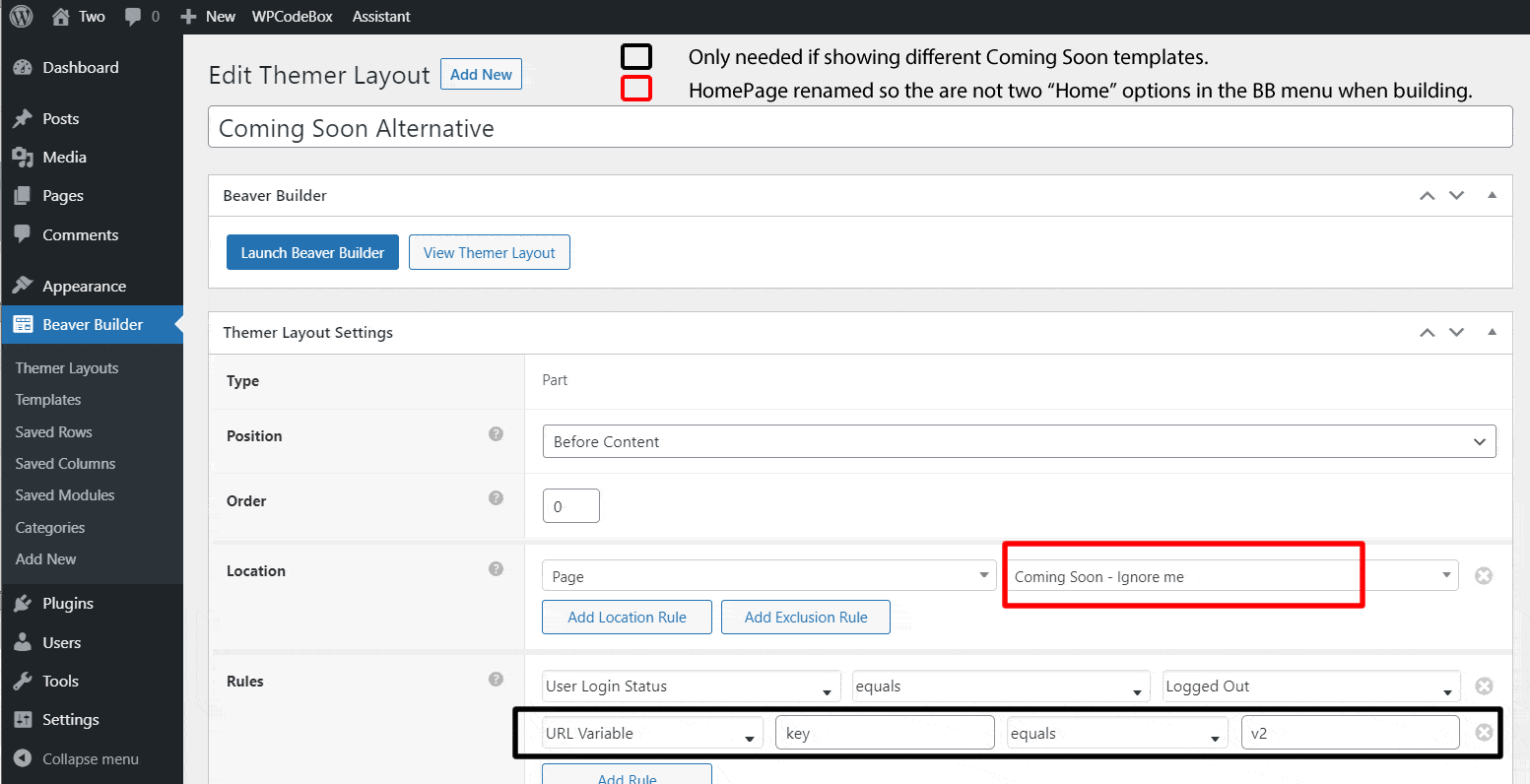The image size is (1530, 784).
Task: Open WPCodeBox in admin bar
Action: [x=293, y=16]
